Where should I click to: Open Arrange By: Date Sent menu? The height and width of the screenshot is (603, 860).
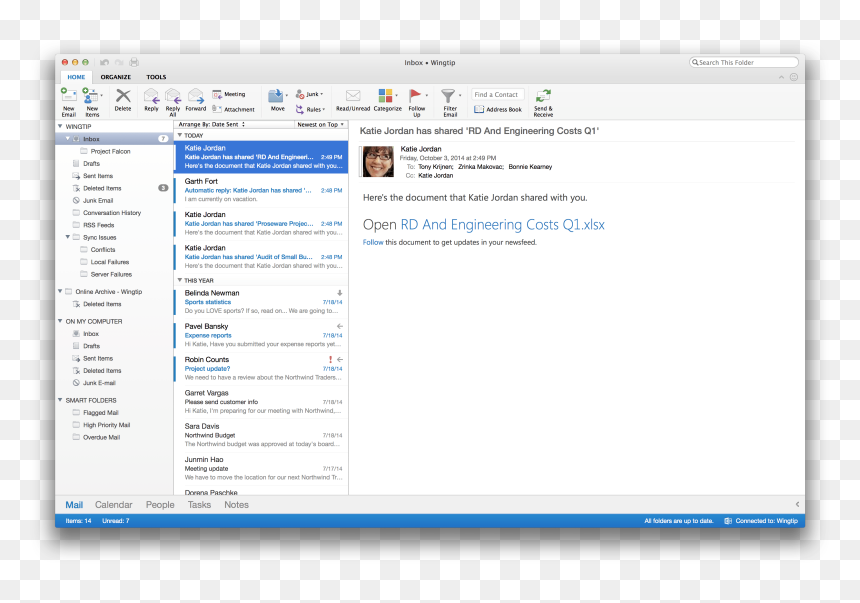[x=212, y=125]
